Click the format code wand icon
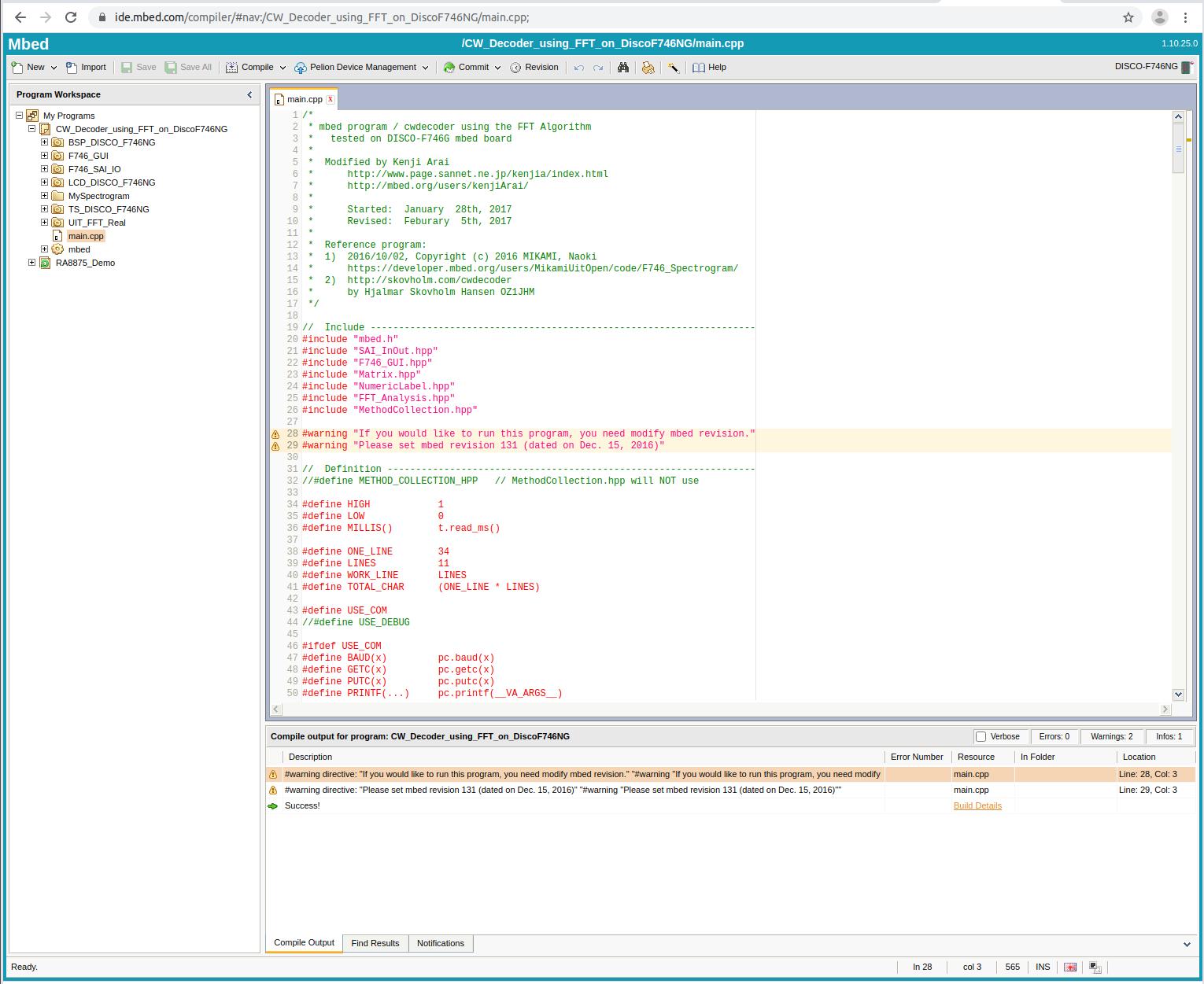Image resolution: width=1204 pixels, height=984 pixels. tap(674, 68)
